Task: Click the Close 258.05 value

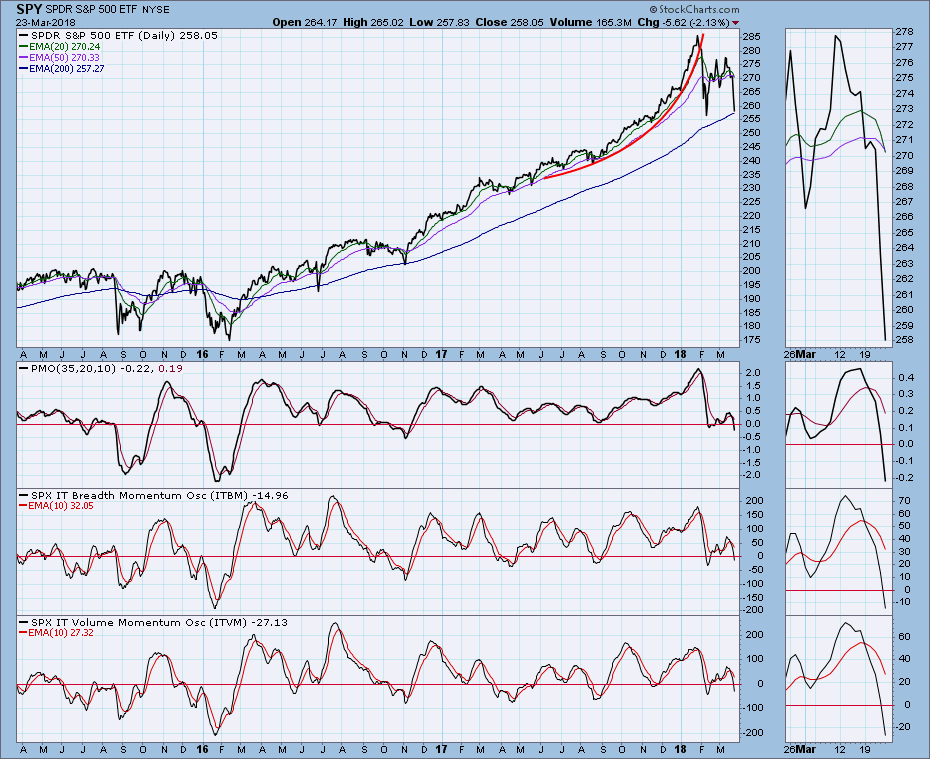Action: coord(509,23)
